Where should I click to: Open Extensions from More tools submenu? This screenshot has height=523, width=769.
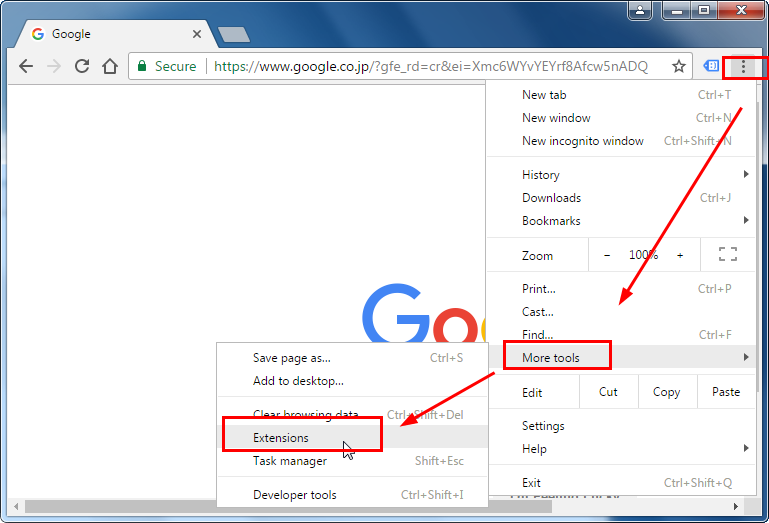(x=352, y=437)
